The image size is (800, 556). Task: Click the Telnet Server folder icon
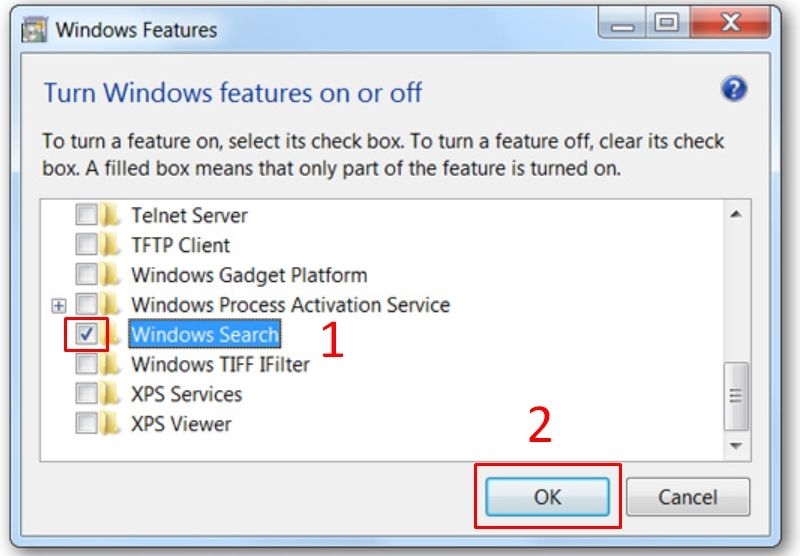tap(112, 215)
